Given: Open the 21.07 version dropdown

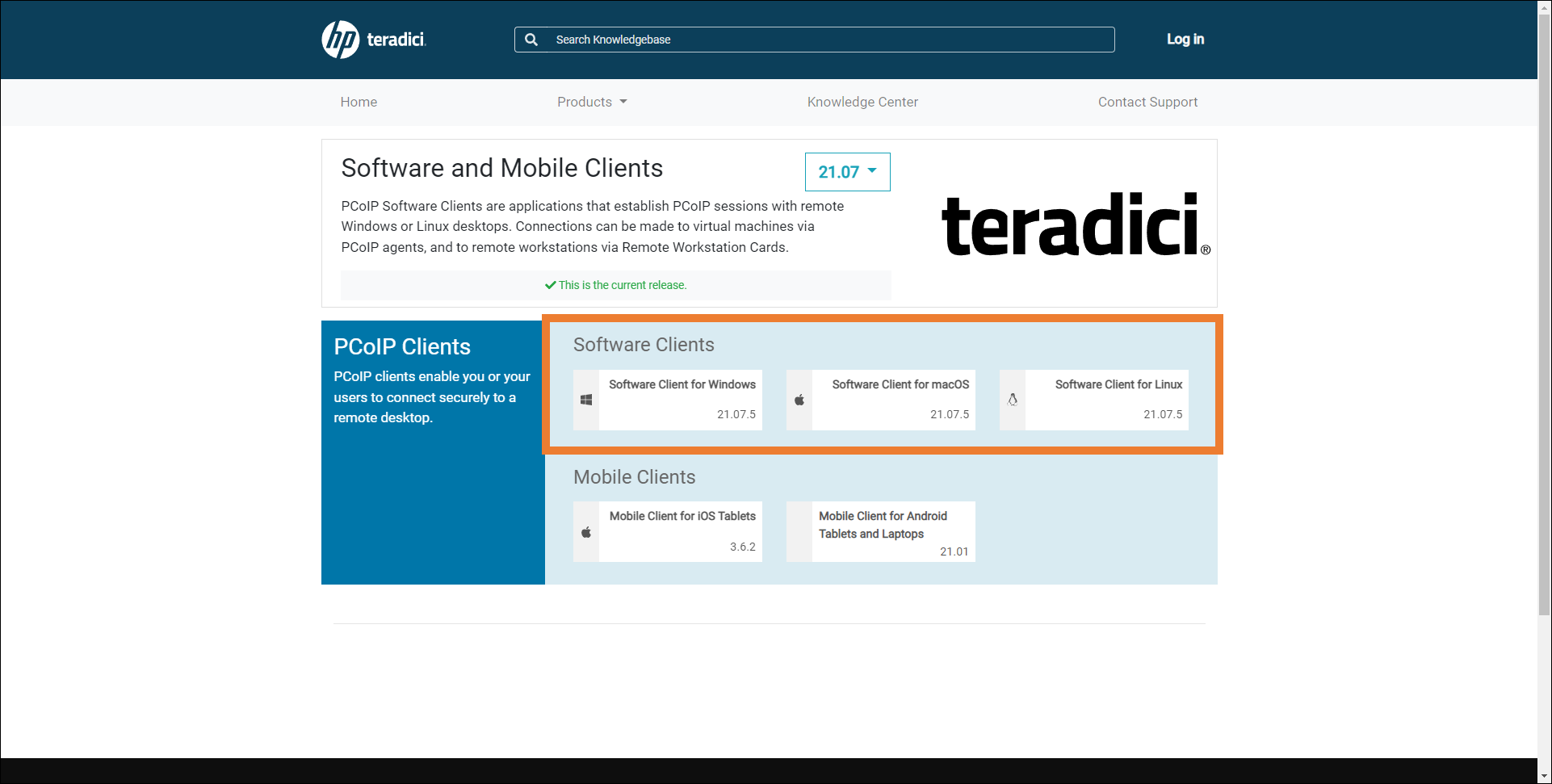Looking at the screenshot, I should click(x=847, y=172).
